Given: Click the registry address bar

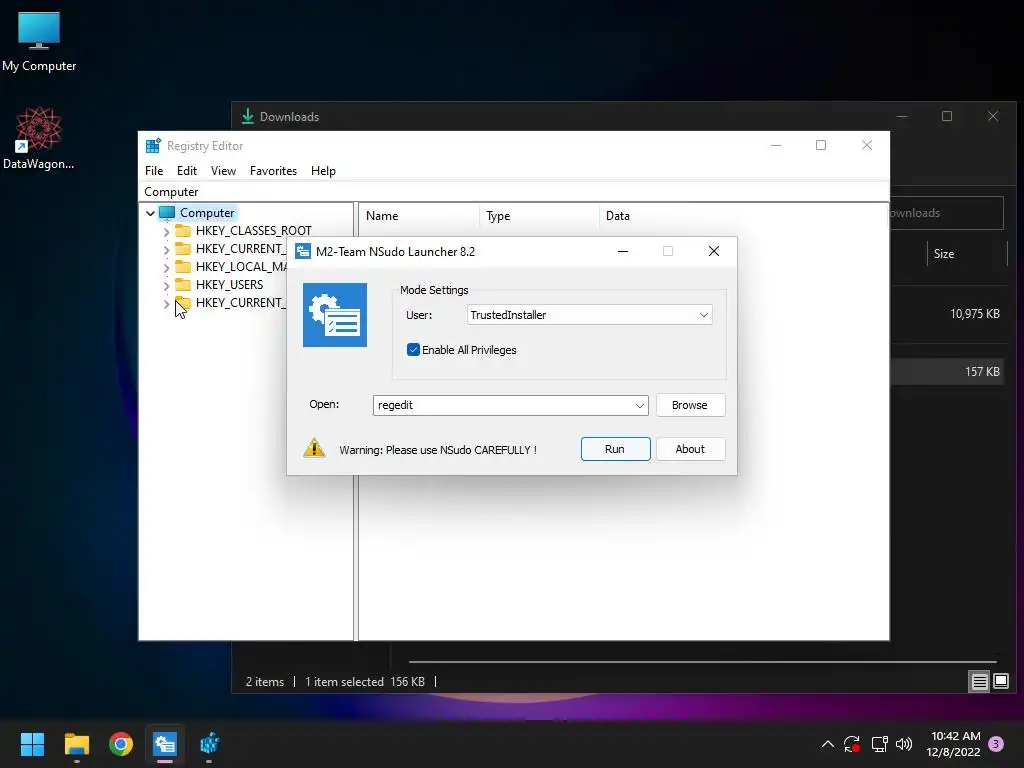Looking at the screenshot, I should [515, 192].
